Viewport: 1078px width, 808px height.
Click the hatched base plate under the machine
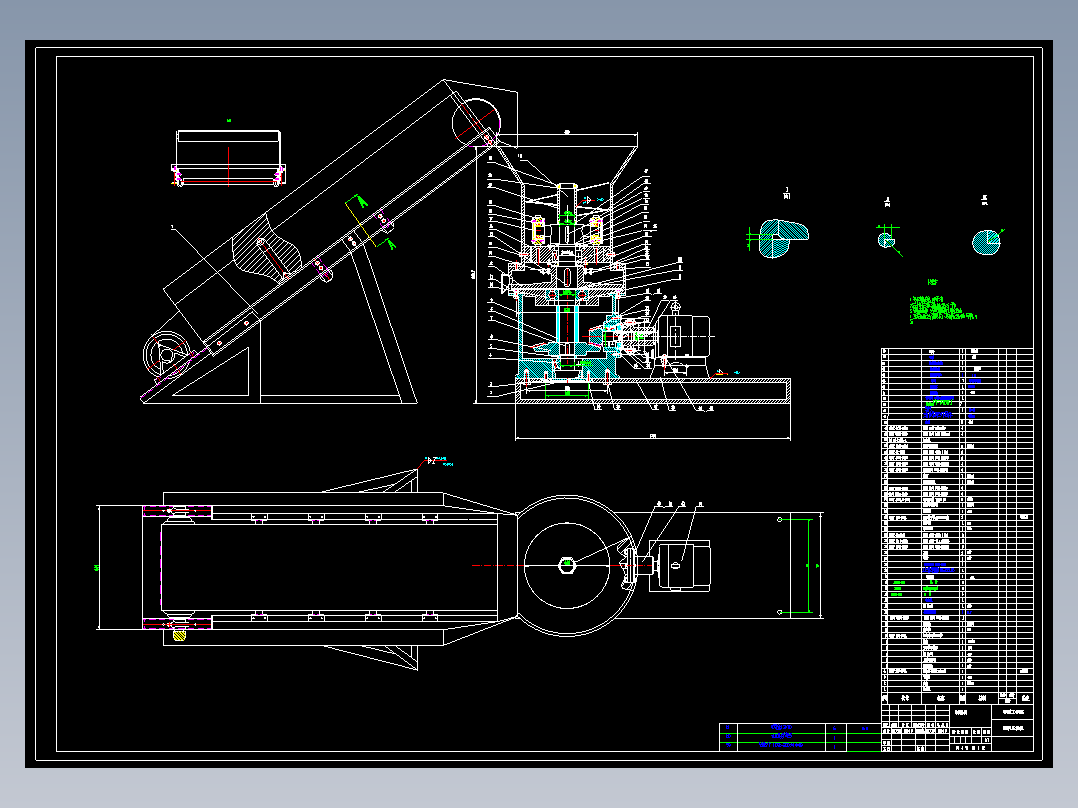653,391
